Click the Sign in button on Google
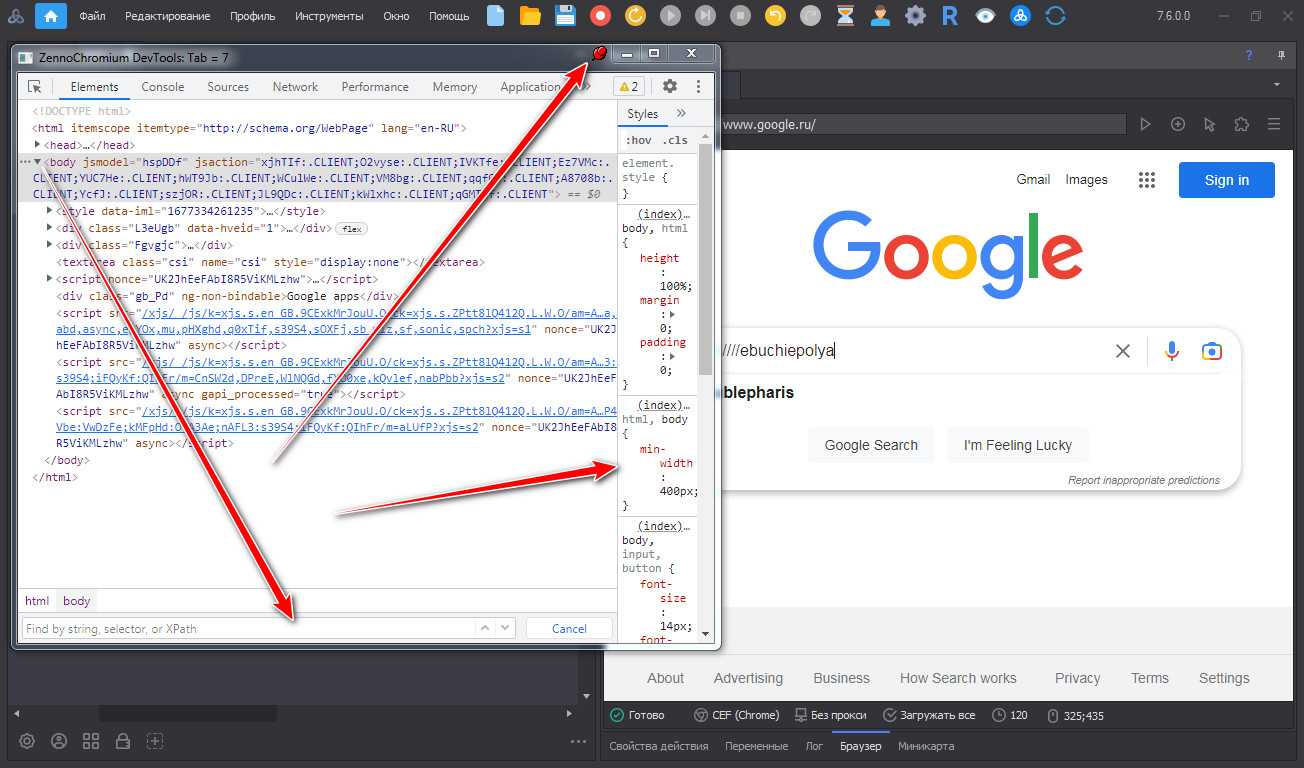 pyautogui.click(x=1227, y=180)
